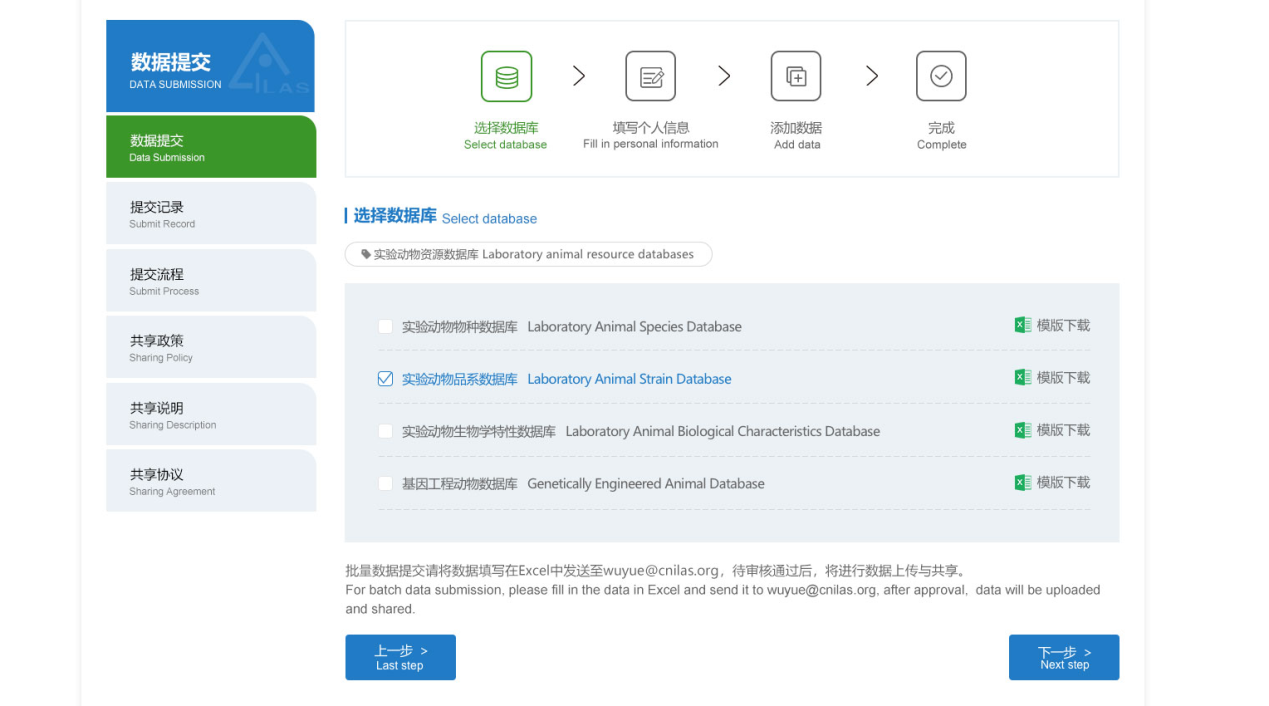Image resolution: width=1269 pixels, height=706 pixels.
Task: Click the Laboratory animal resource databases tag
Action: coord(528,254)
